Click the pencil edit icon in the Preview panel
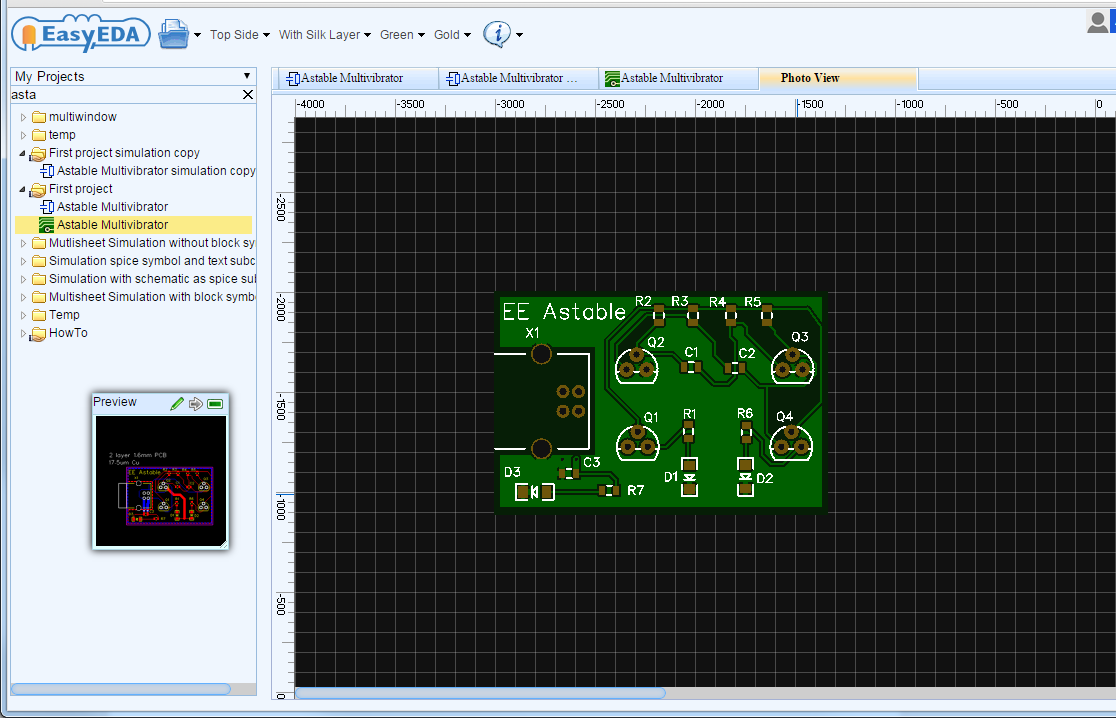This screenshot has height=718, width=1116. point(177,403)
